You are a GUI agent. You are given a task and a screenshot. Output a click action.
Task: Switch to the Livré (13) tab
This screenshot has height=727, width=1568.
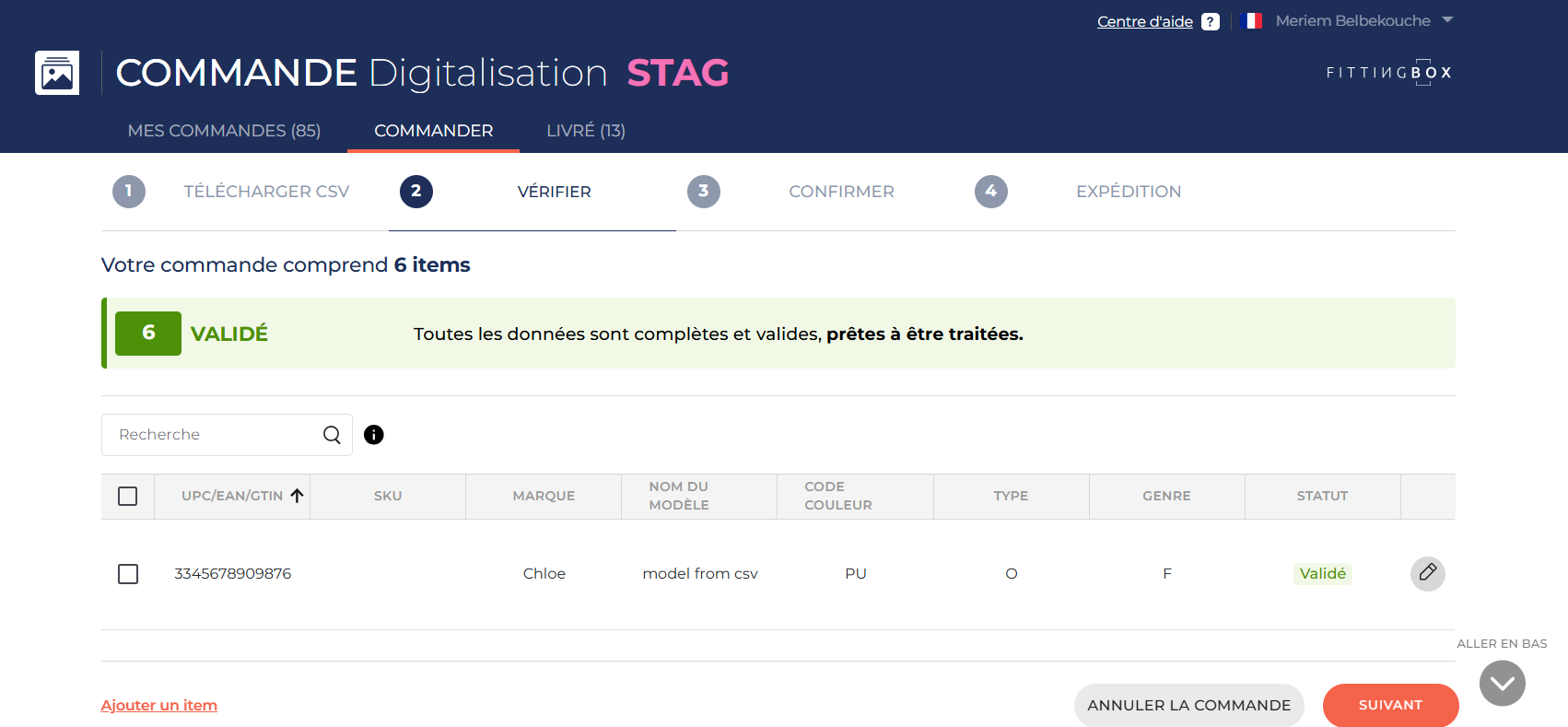point(585,131)
